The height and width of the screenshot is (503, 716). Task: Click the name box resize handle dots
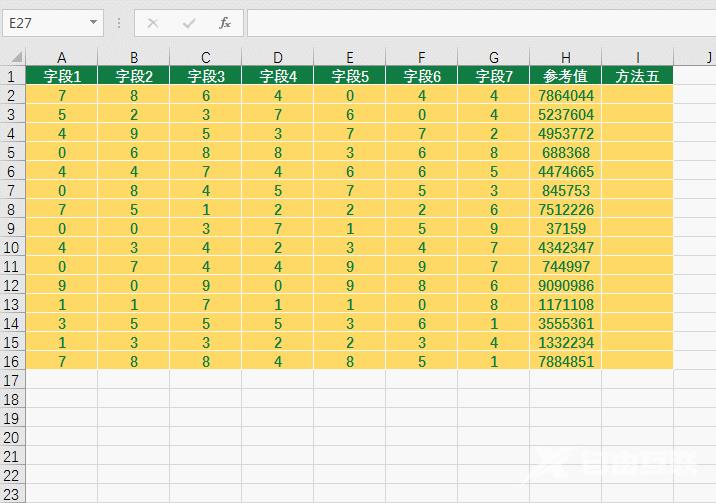(x=119, y=22)
